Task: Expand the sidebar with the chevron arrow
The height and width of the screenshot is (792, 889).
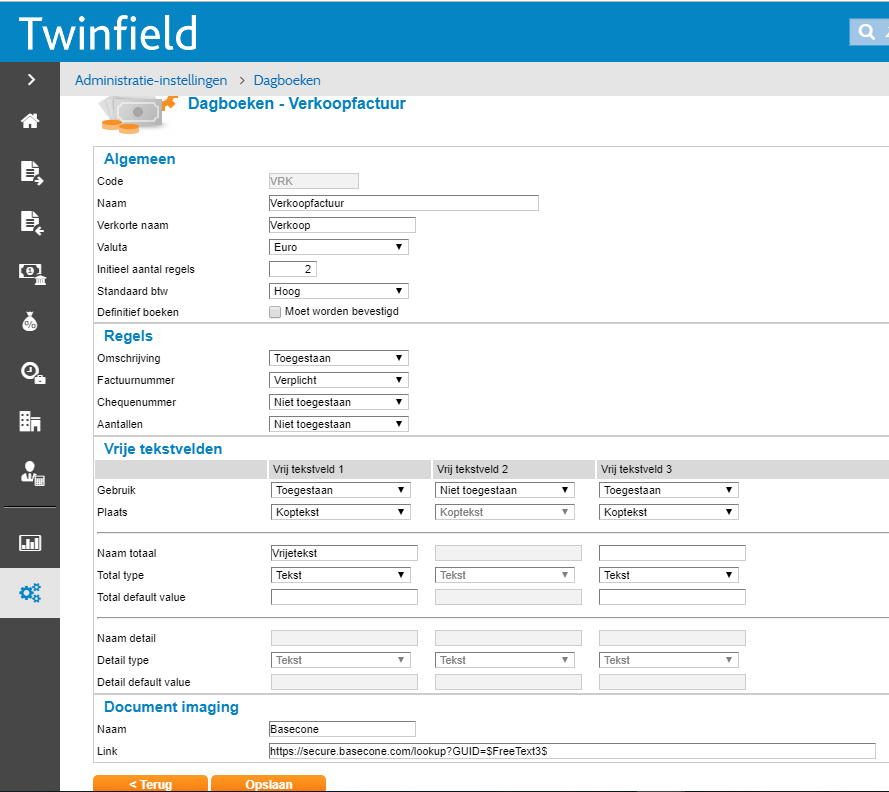Action: [30, 80]
